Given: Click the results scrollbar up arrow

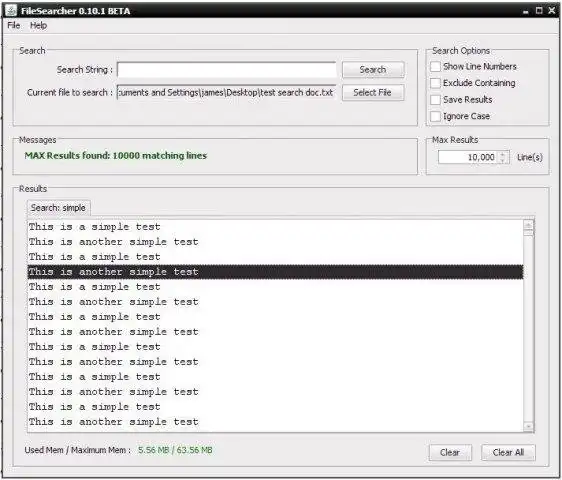Looking at the screenshot, I should click(x=528, y=224).
